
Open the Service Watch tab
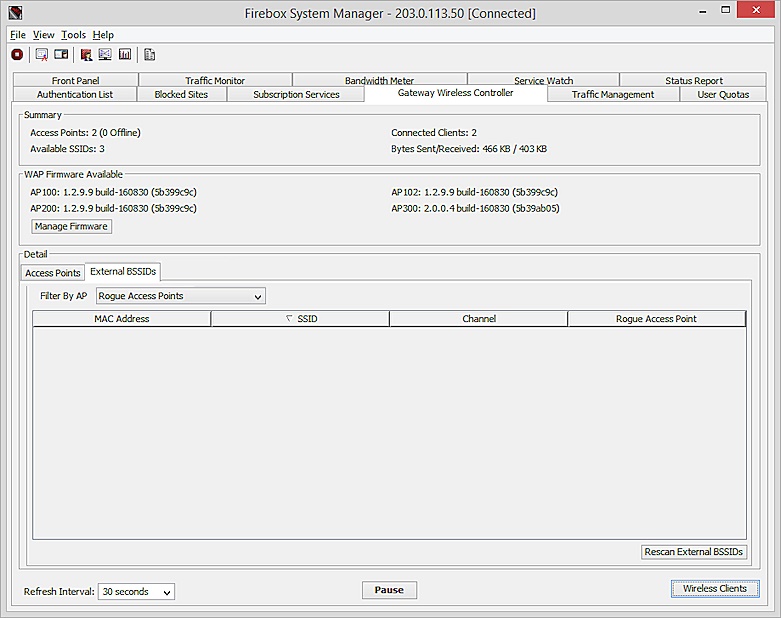[x=543, y=80]
